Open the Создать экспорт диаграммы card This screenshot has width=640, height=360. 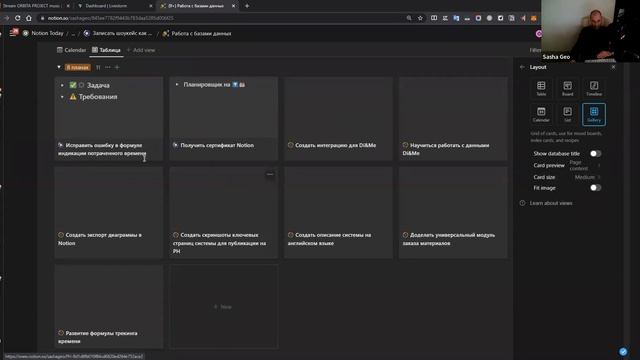109,212
